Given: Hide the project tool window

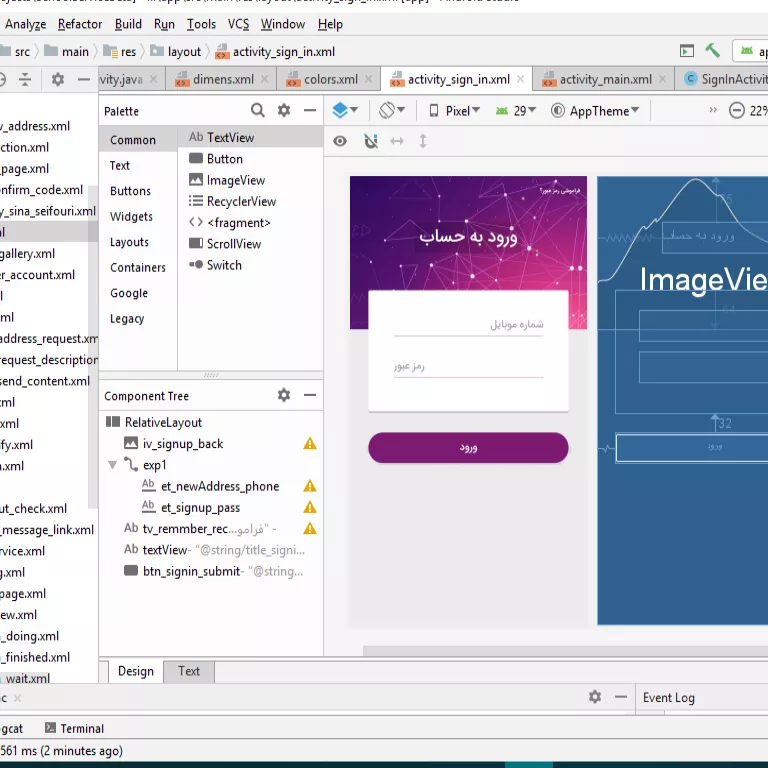Looking at the screenshot, I should [84, 79].
